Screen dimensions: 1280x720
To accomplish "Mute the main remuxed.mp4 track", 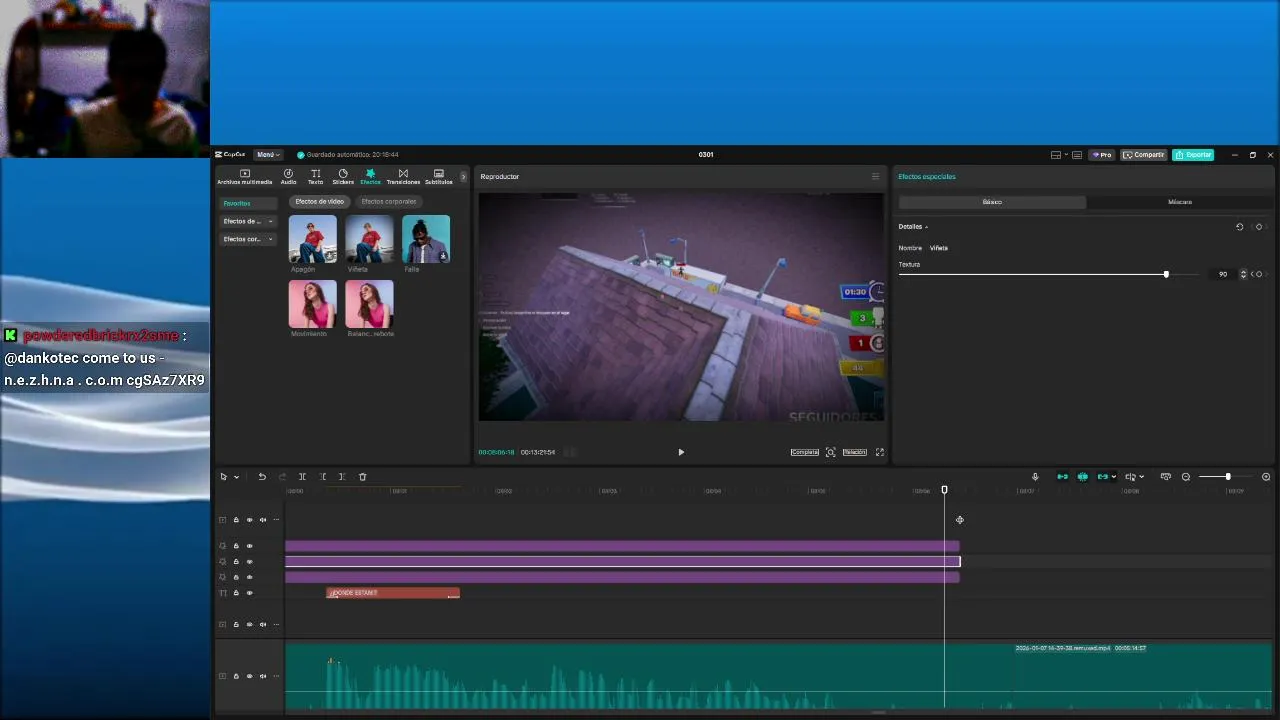I will [263, 676].
